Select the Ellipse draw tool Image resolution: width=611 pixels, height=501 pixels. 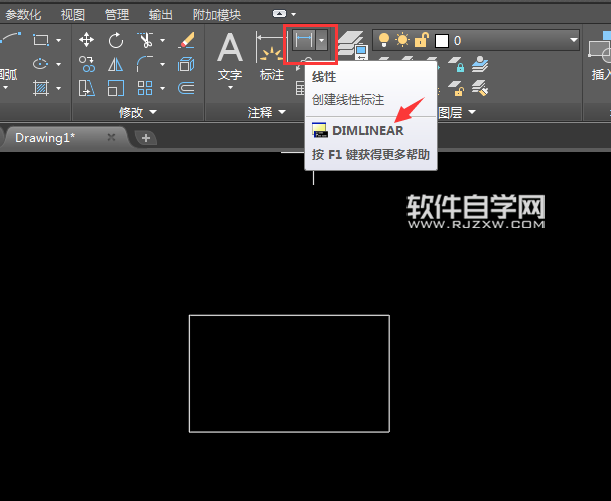point(41,64)
